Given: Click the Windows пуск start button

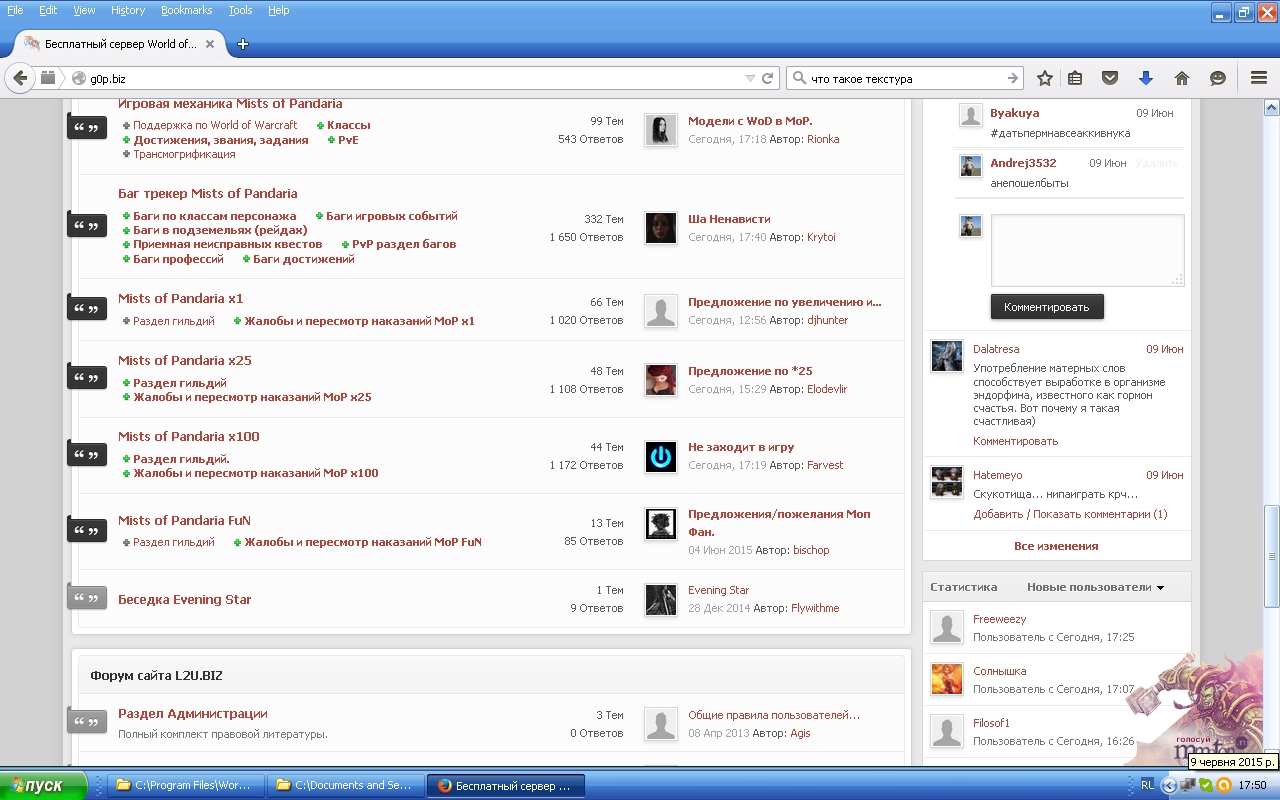Looking at the screenshot, I should tap(43, 786).
